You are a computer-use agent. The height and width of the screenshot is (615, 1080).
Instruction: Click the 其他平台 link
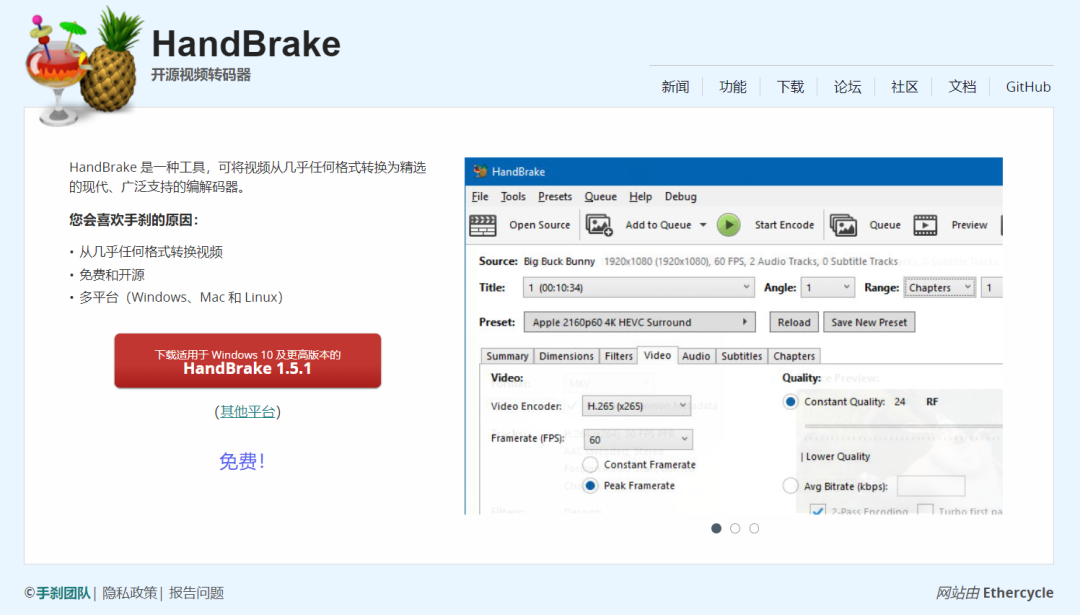tap(248, 412)
